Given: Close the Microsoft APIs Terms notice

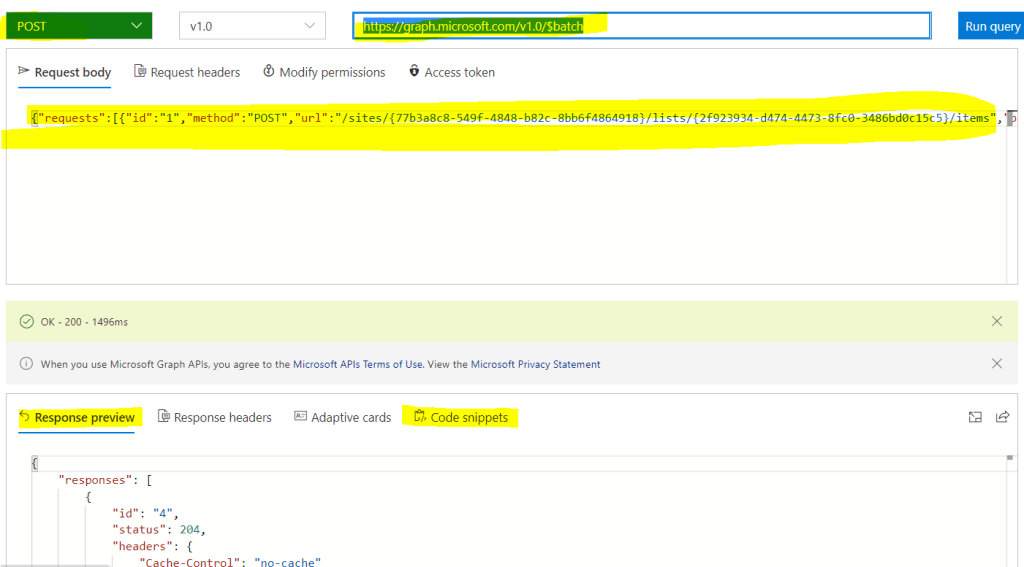Looking at the screenshot, I should pyautogui.click(x=996, y=364).
